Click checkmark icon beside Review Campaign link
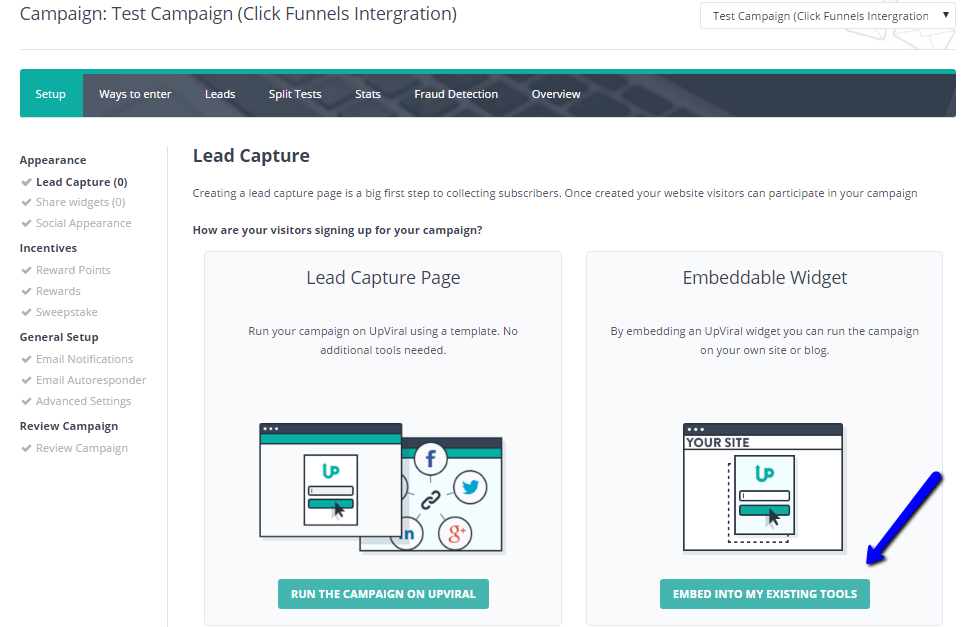 pos(26,449)
